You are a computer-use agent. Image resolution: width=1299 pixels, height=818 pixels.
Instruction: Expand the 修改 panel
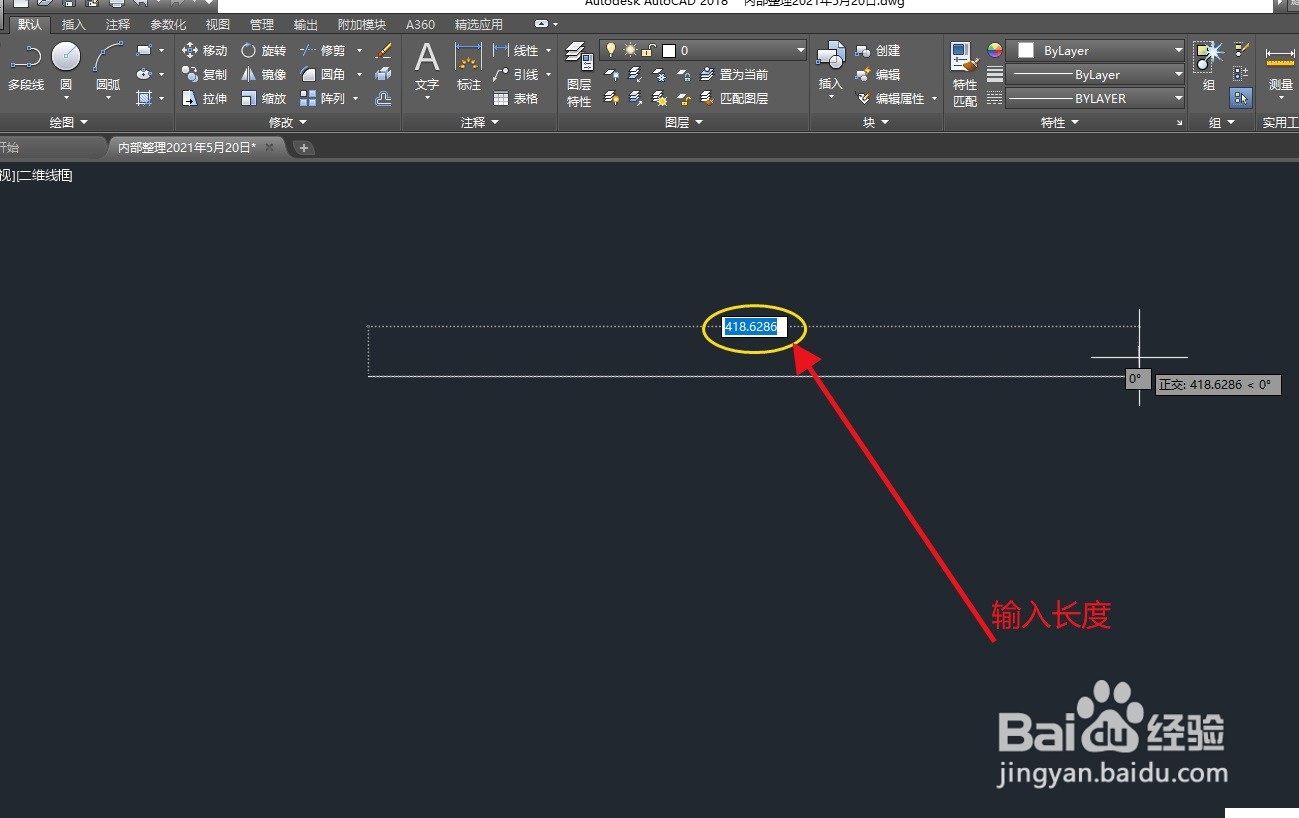pyautogui.click(x=288, y=122)
